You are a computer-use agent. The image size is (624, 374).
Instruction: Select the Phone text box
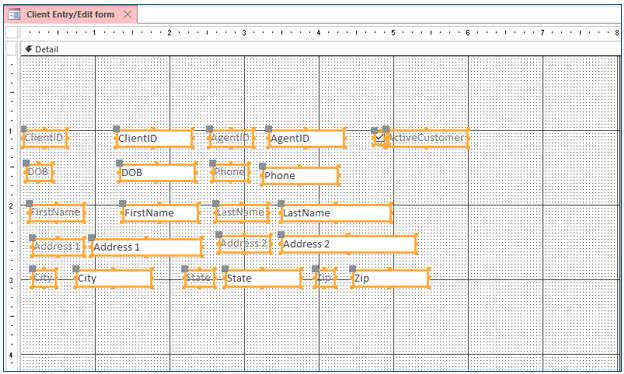tap(300, 175)
